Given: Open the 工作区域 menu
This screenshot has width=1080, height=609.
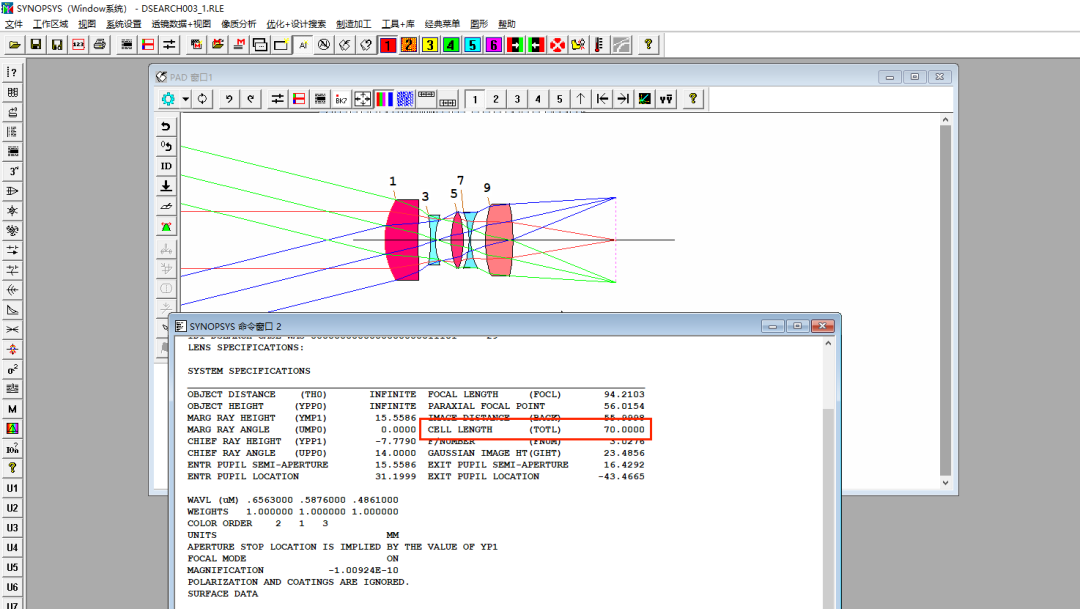Looking at the screenshot, I should (51, 24).
